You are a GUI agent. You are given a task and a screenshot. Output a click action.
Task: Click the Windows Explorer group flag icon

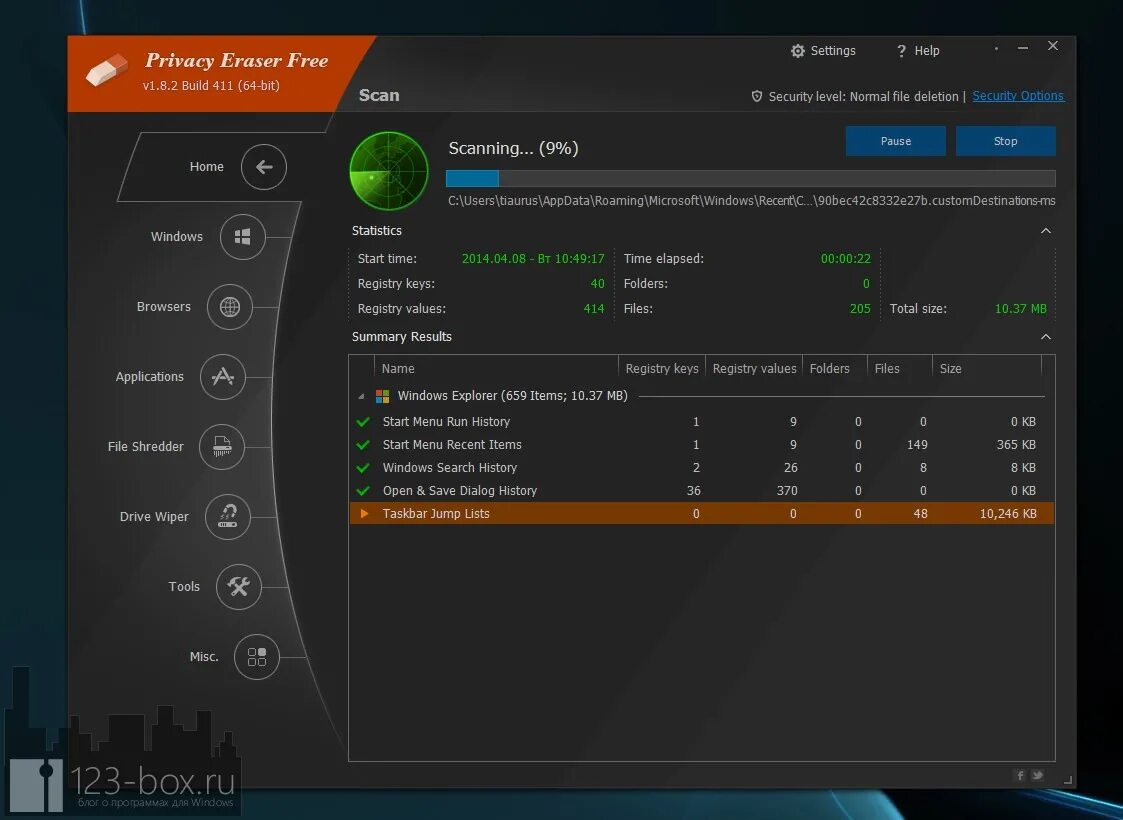point(382,396)
